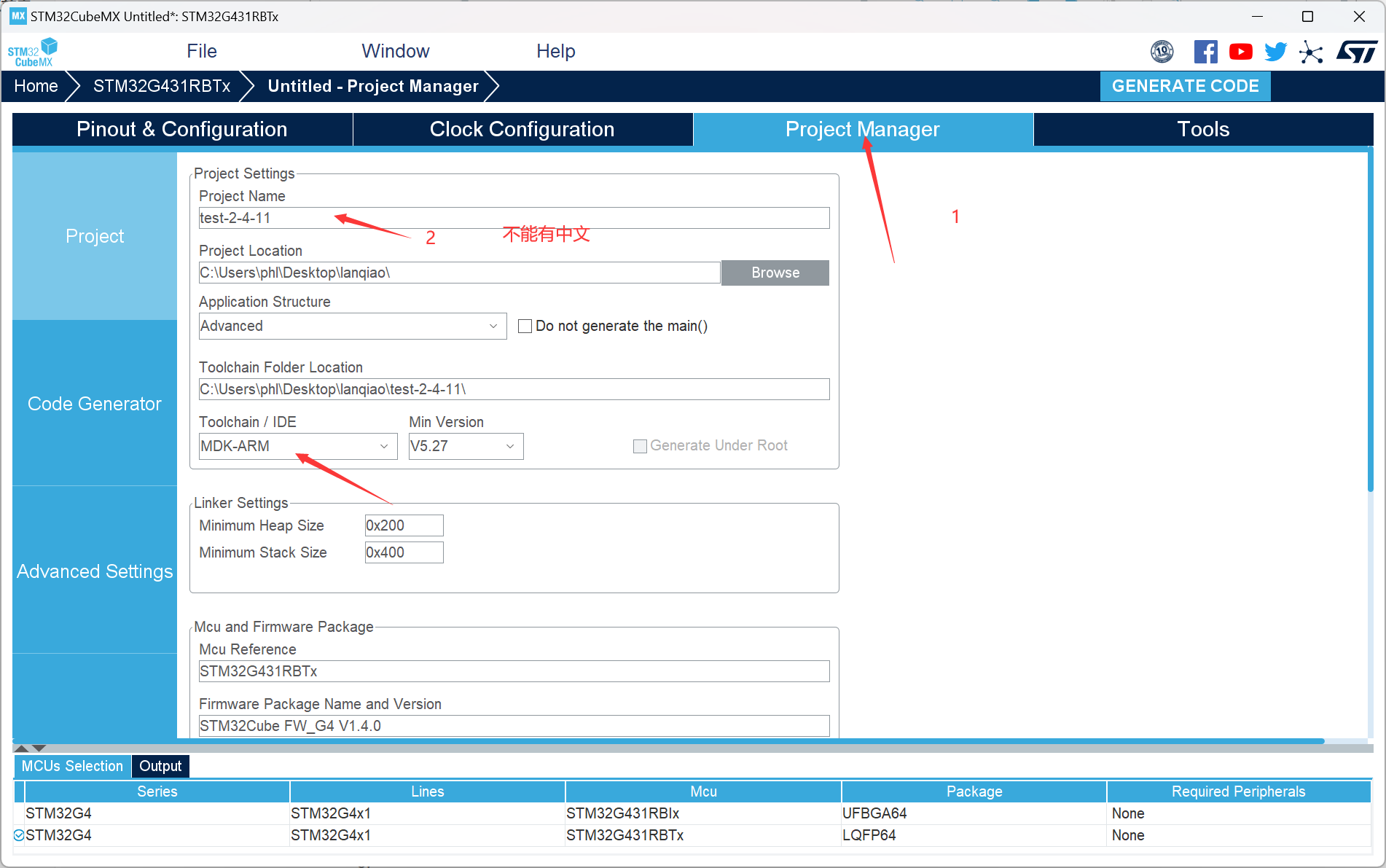Screen dimensions: 1386x868
Task: Click the Mcu Reference field
Action: coord(514,671)
